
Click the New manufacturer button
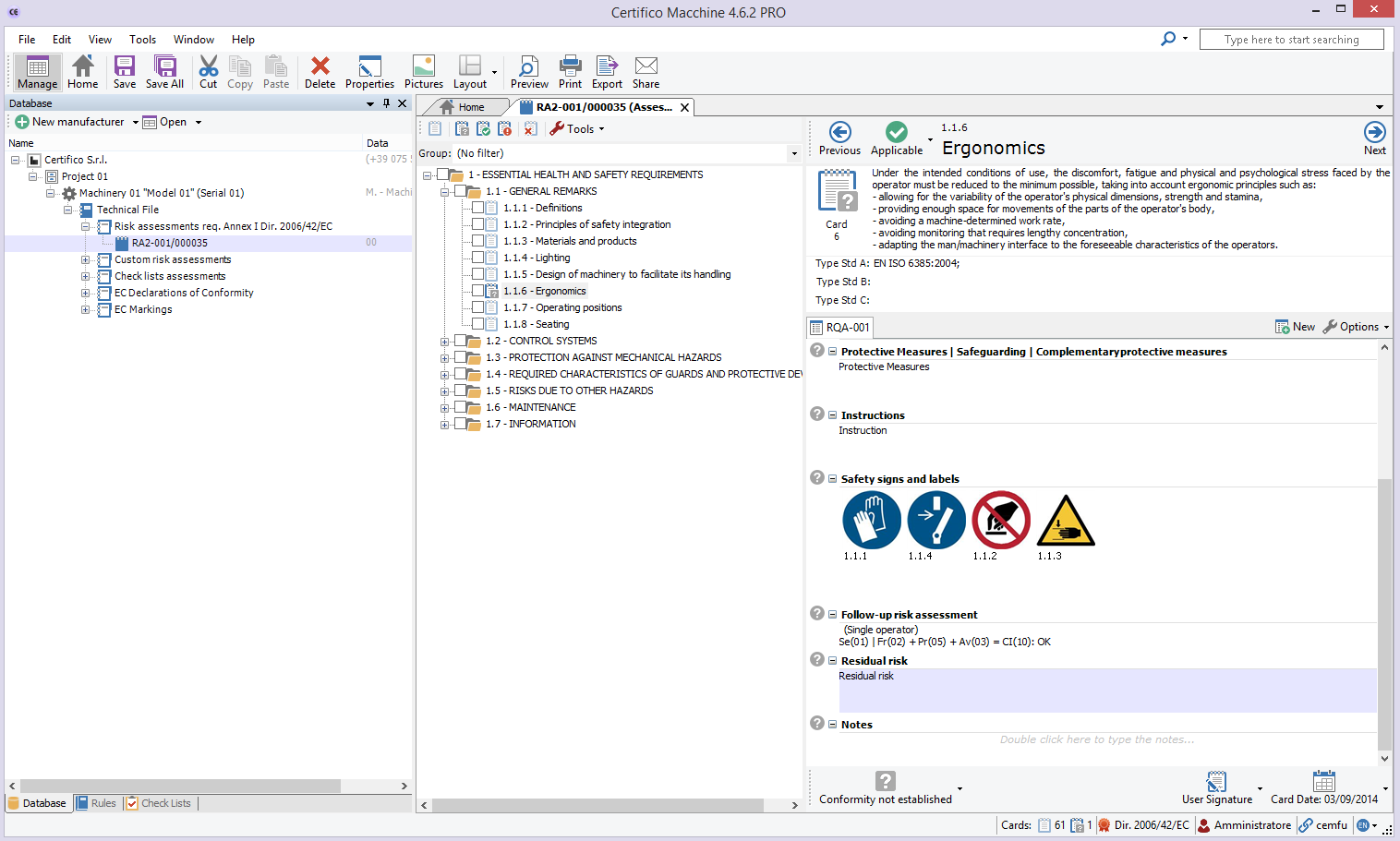pos(70,122)
